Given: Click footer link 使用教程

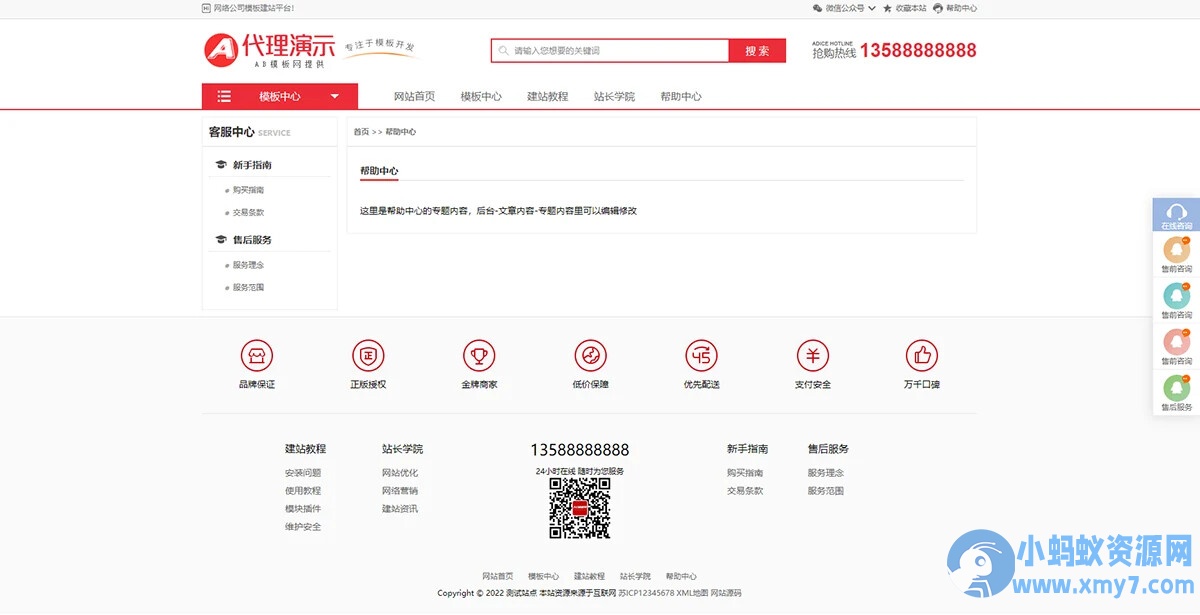Looking at the screenshot, I should pos(303,491).
